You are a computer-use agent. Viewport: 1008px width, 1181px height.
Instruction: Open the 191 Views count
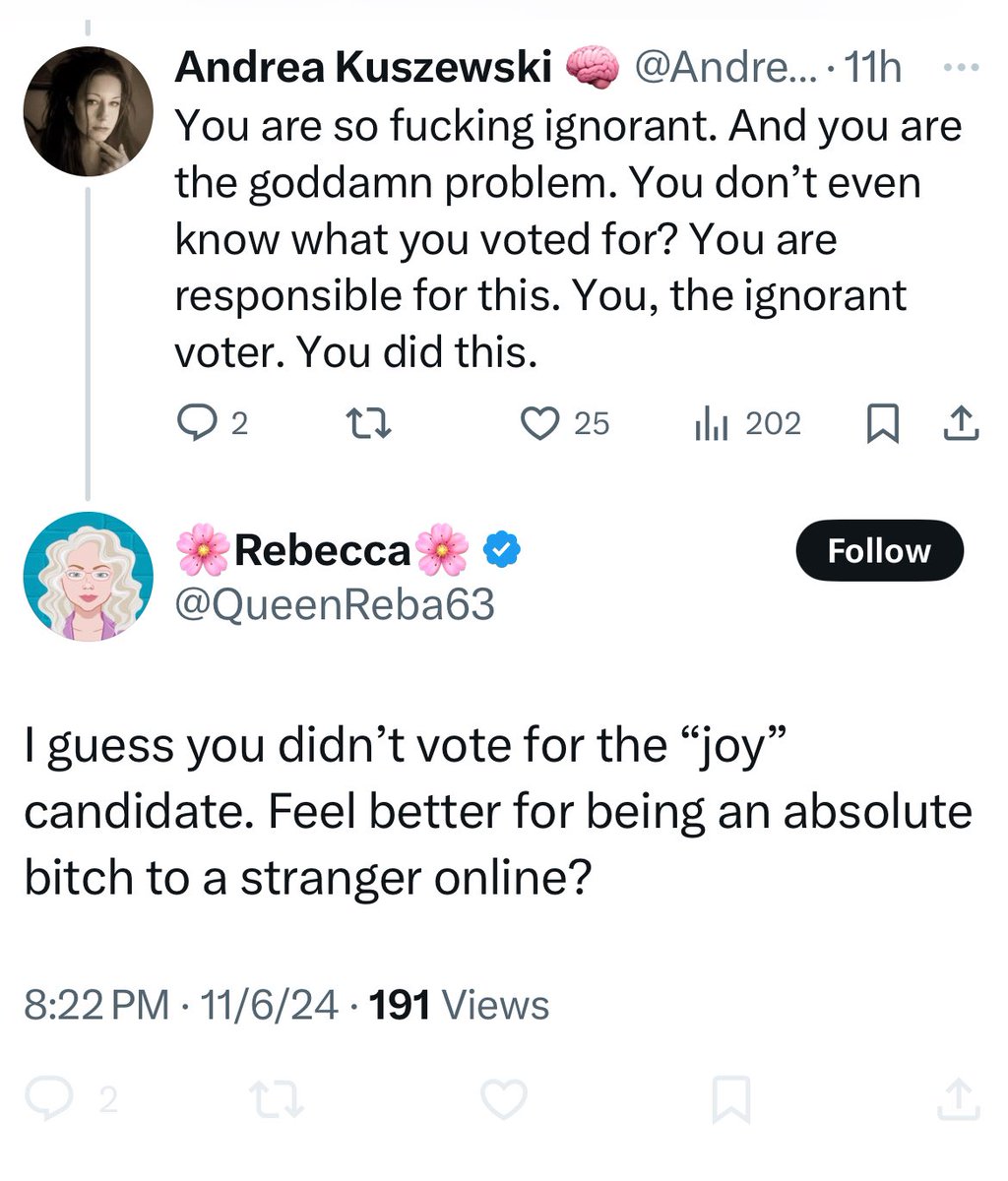point(458,1005)
